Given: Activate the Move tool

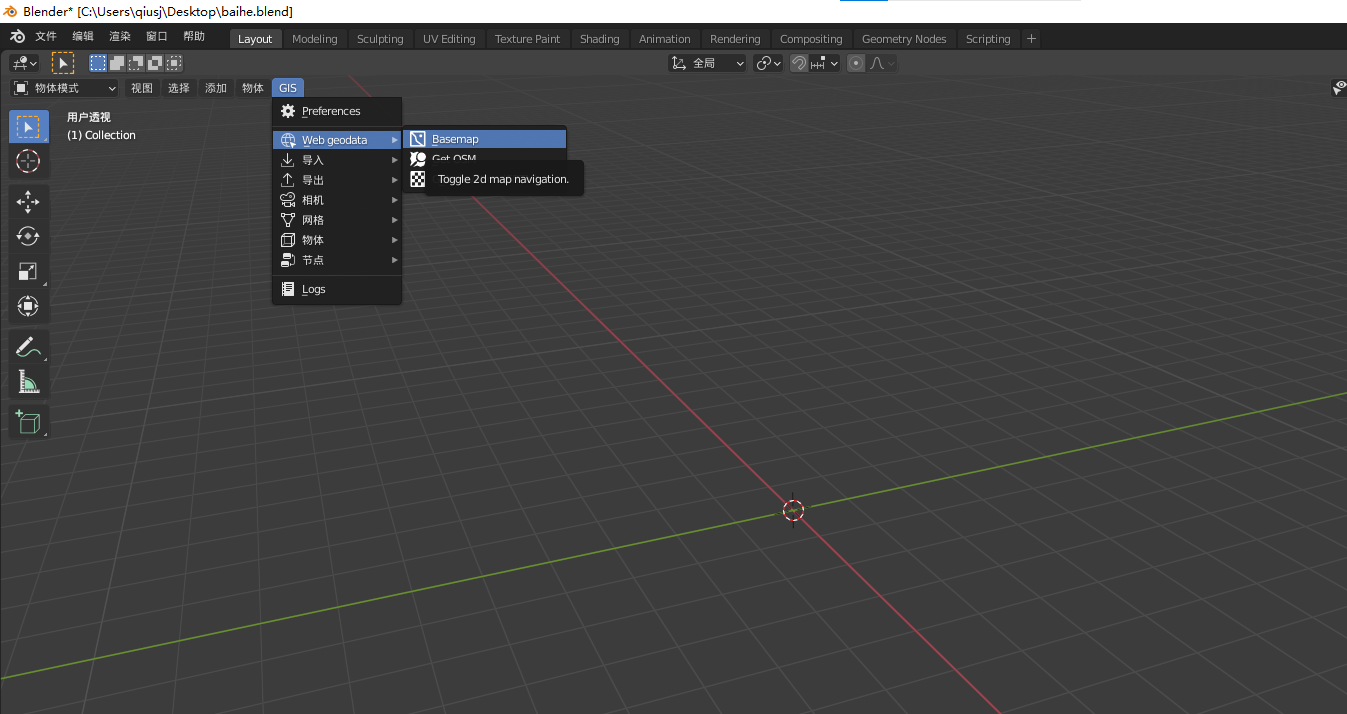Looking at the screenshot, I should point(28,201).
